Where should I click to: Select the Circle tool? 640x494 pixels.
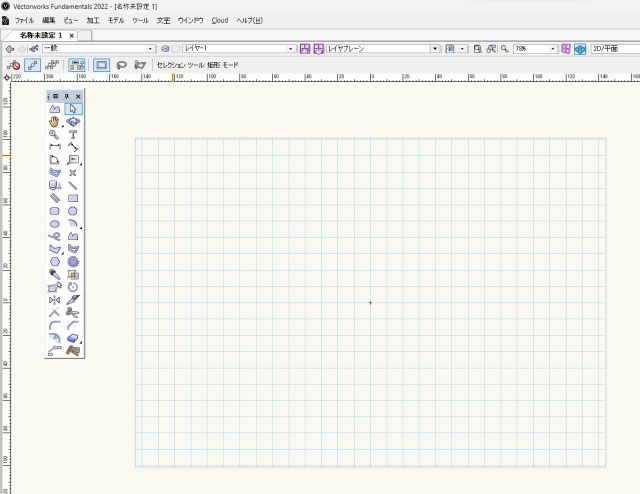[73, 211]
